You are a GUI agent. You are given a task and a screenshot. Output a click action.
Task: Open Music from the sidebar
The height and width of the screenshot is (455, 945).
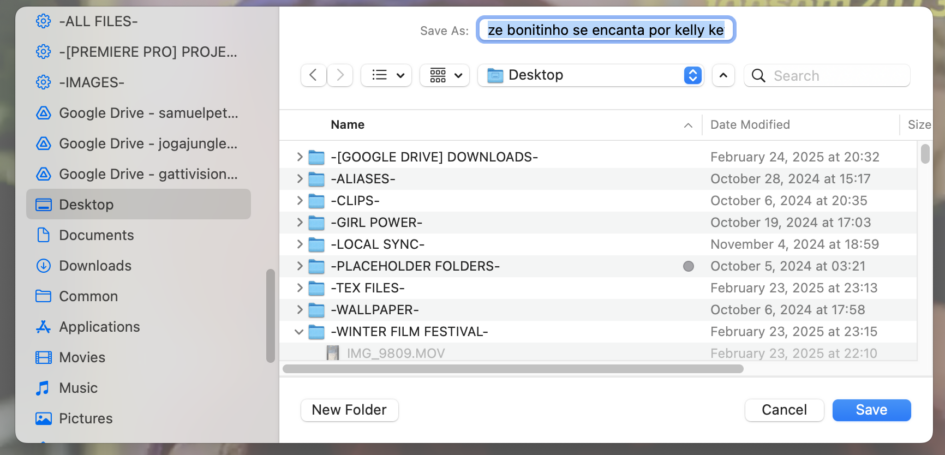click(x=78, y=388)
